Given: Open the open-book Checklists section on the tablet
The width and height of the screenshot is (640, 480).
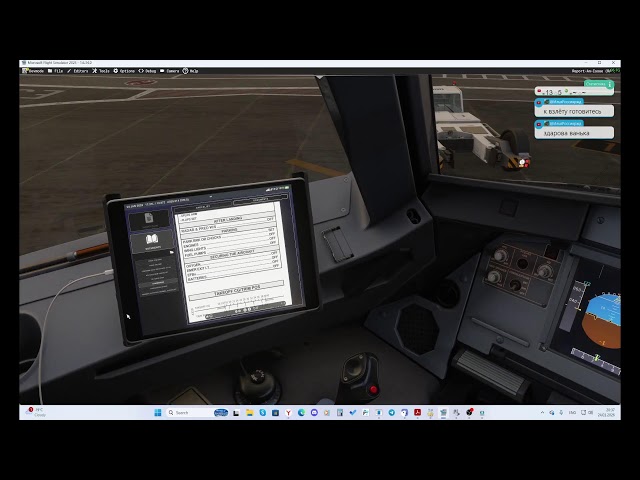Looking at the screenshot, I should [x=152, y=241].
